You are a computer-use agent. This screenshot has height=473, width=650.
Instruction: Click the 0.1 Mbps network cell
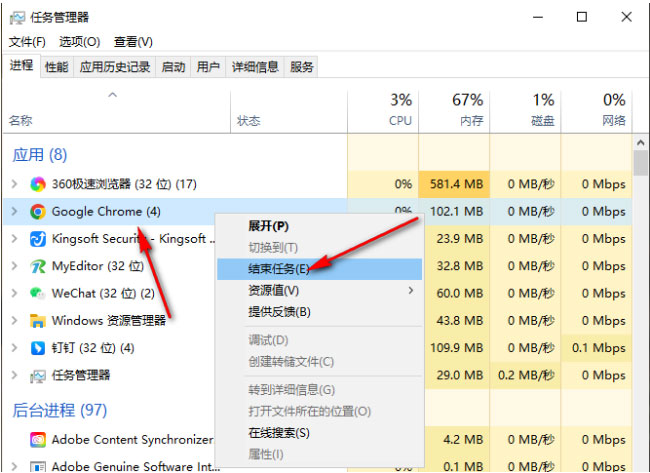point(598,348)
